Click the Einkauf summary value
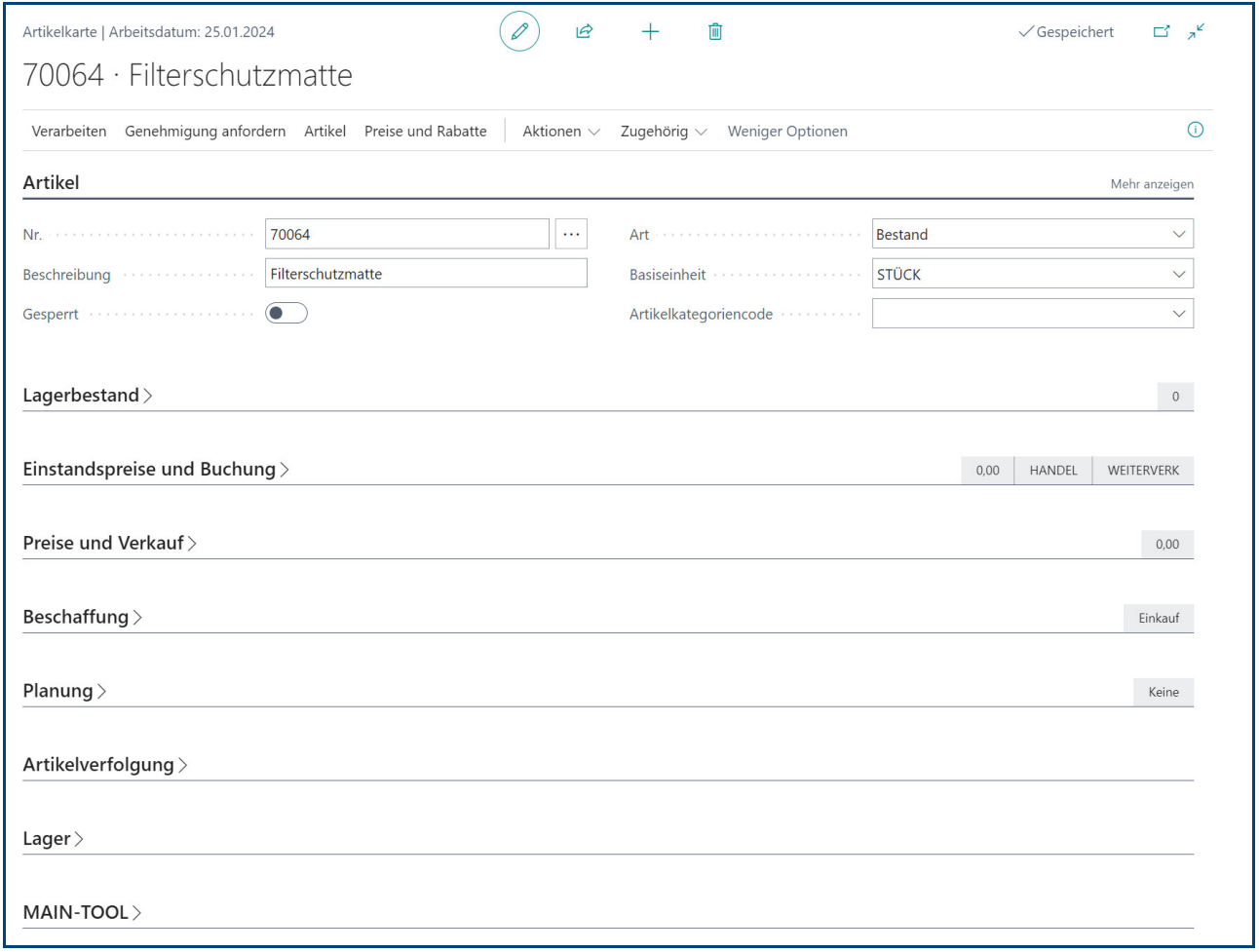Image resolution: width=1259 pixels, height=952 pixels. (x=1159, y=619)
